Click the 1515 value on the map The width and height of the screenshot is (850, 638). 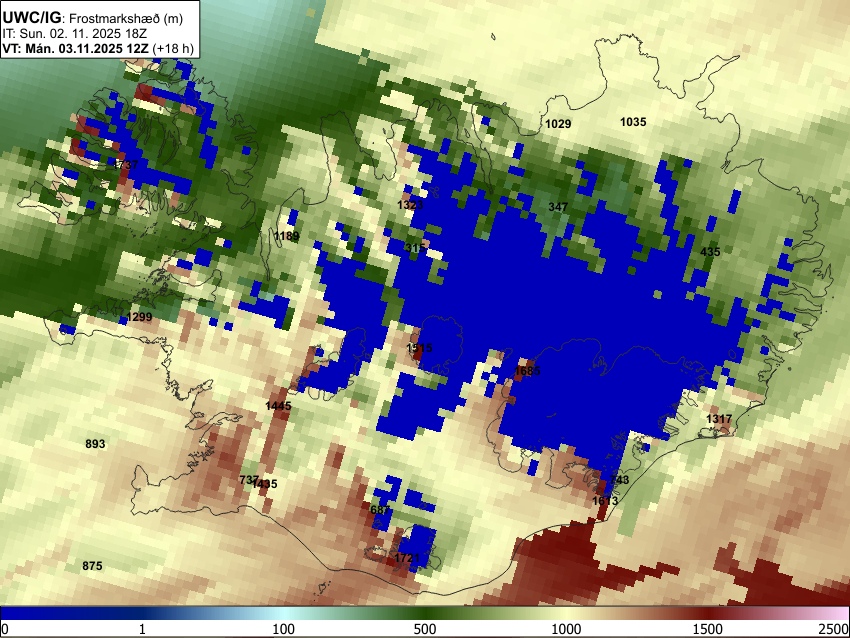point(419,348)
